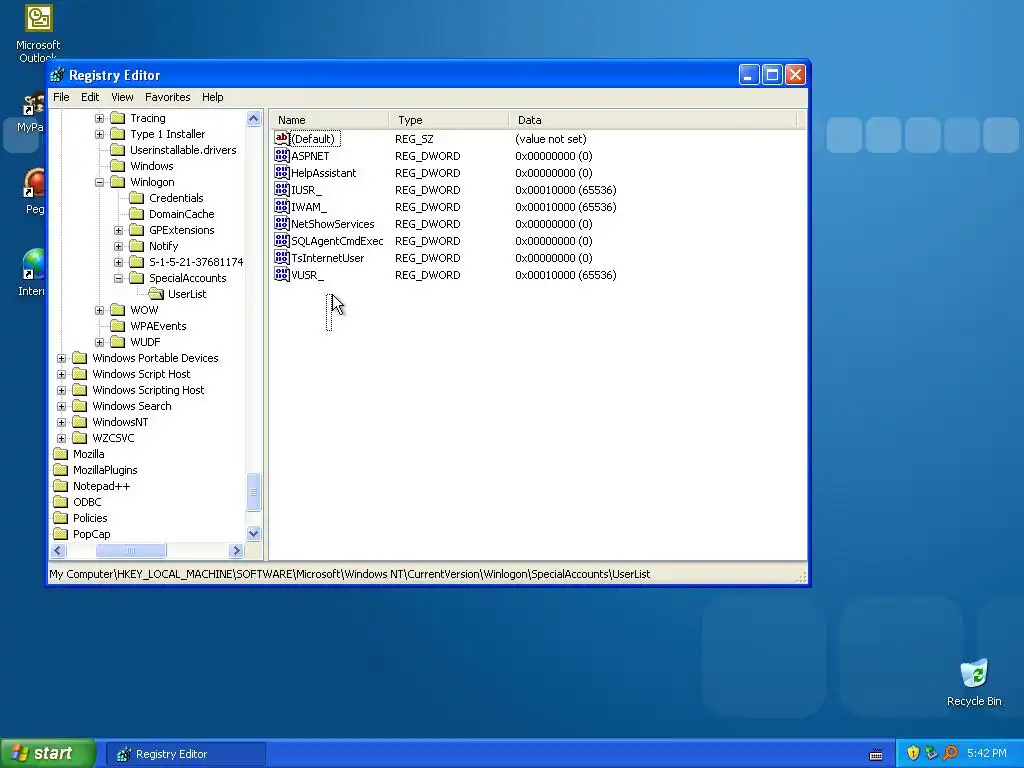
Task: Click the security shield tray icon
Action: point(913,753)
